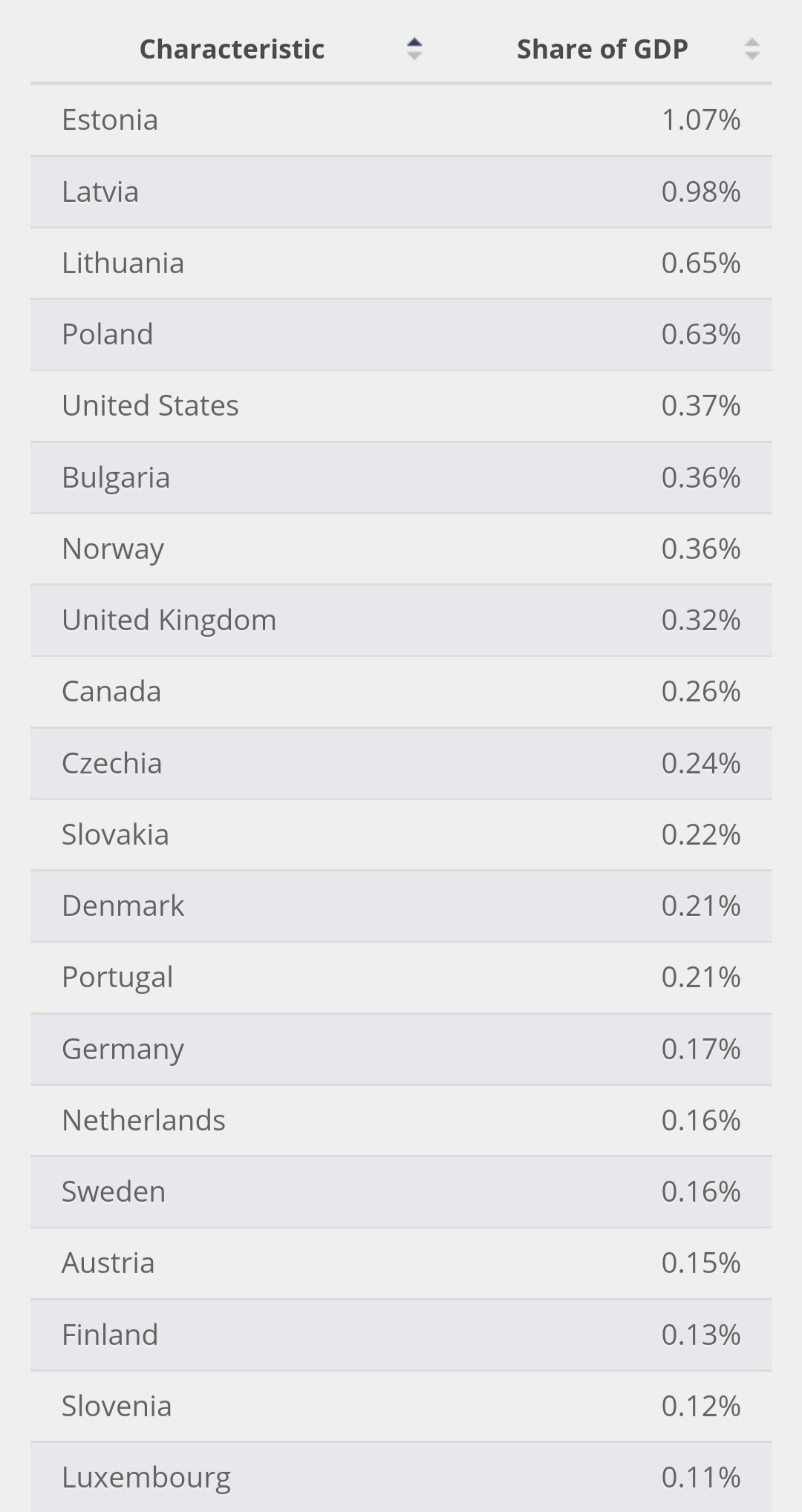Click the Canada country cell
The height and width of the screenshot is (1512, 802).
111,692
